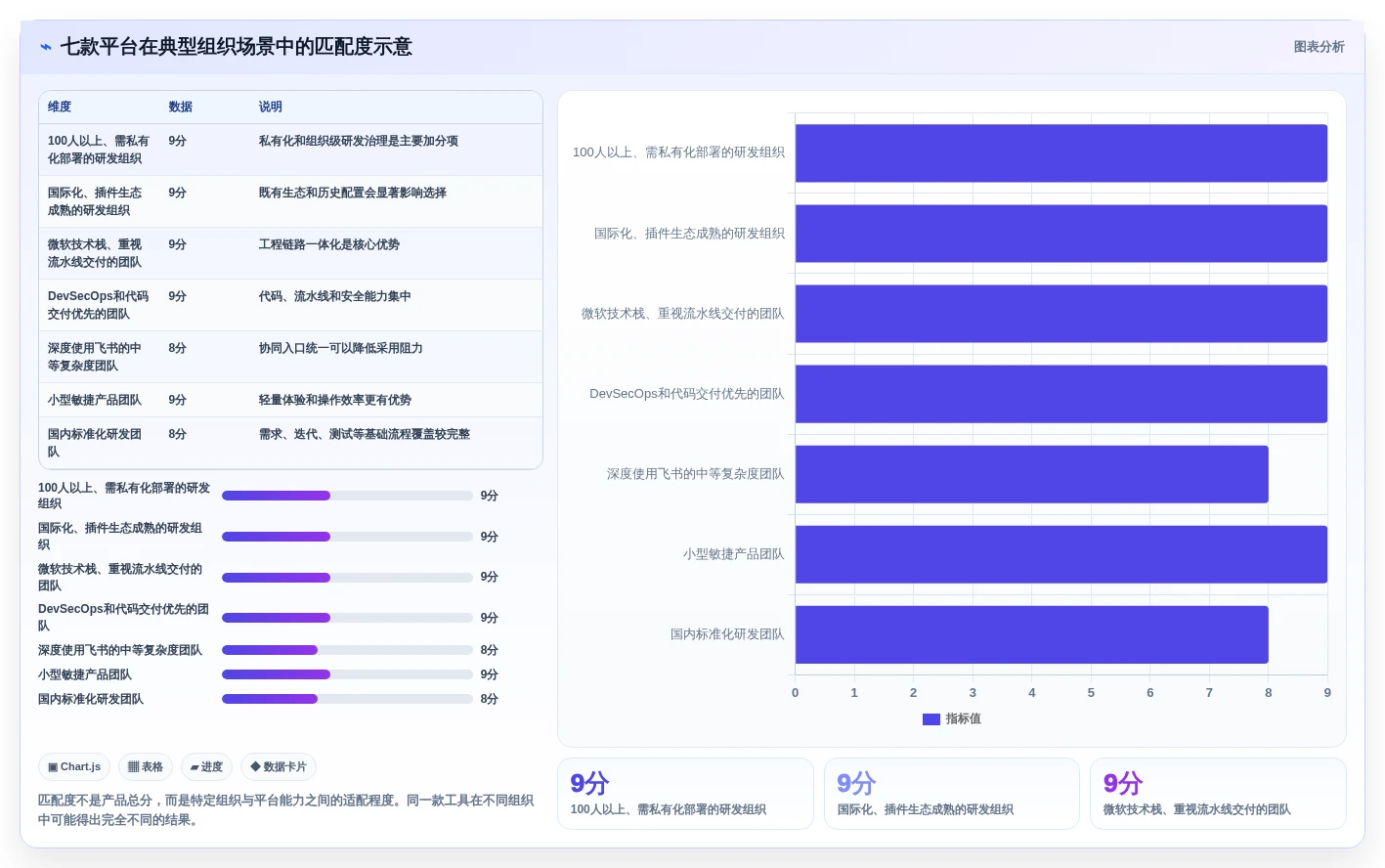Click the chart bar for 深度使用飞书的中等复杂度团队
This screenshot has width=1385, height=868.
[1032, 474]
